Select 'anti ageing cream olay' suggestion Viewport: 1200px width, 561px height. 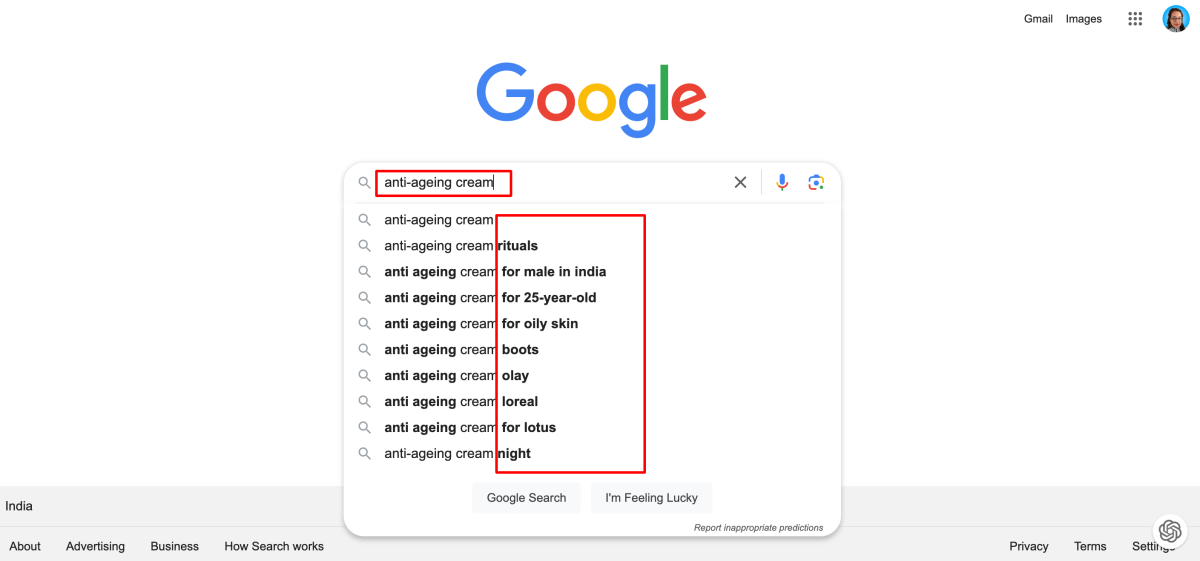coord(457,376)
